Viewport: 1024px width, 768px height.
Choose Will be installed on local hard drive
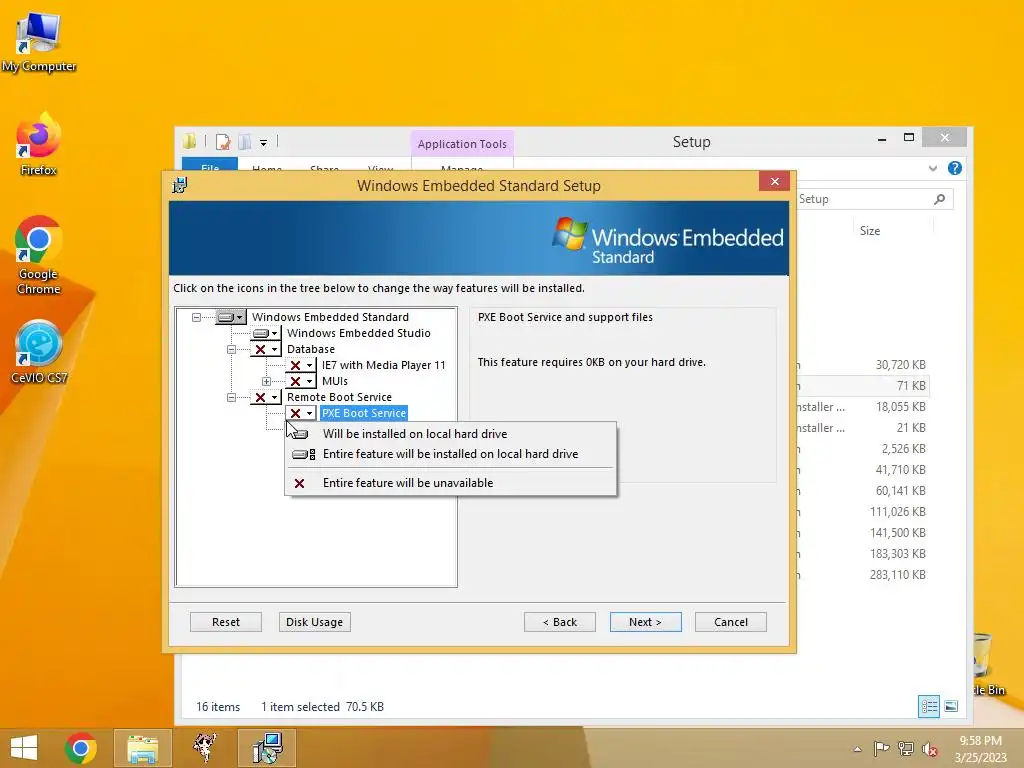click(451, 434)
